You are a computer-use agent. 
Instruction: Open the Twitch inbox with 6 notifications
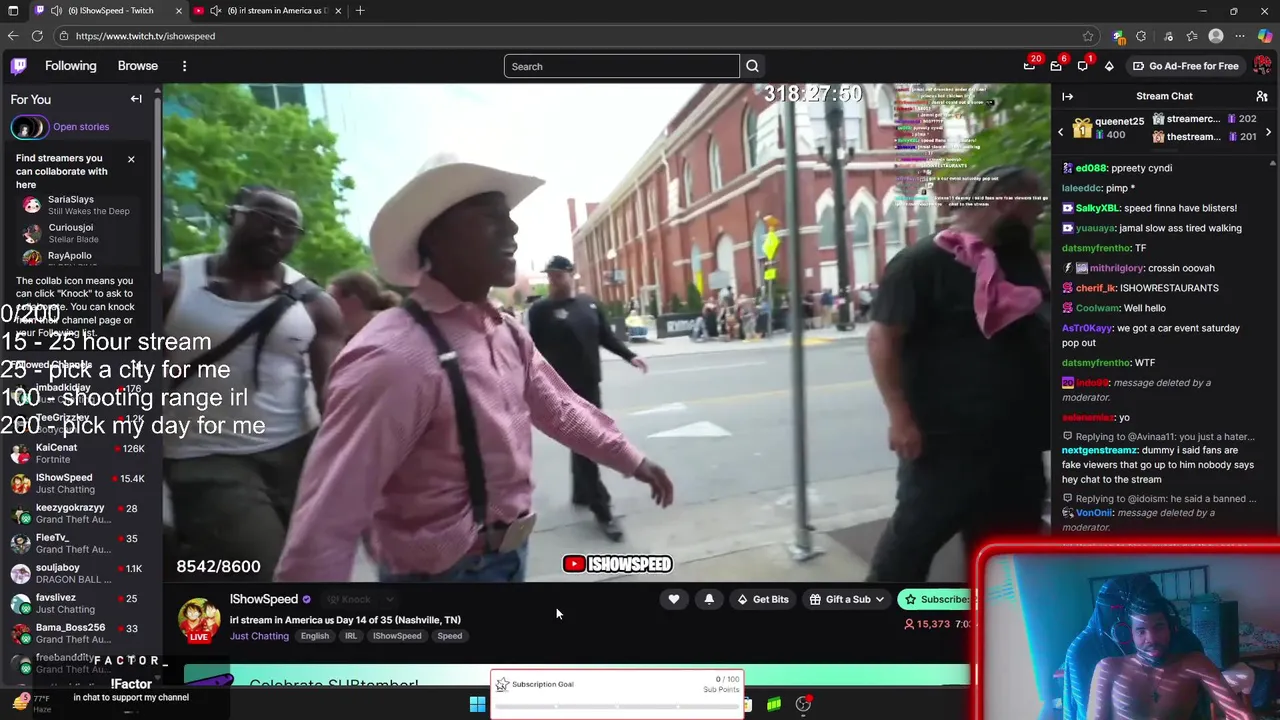click(1056, 66)
